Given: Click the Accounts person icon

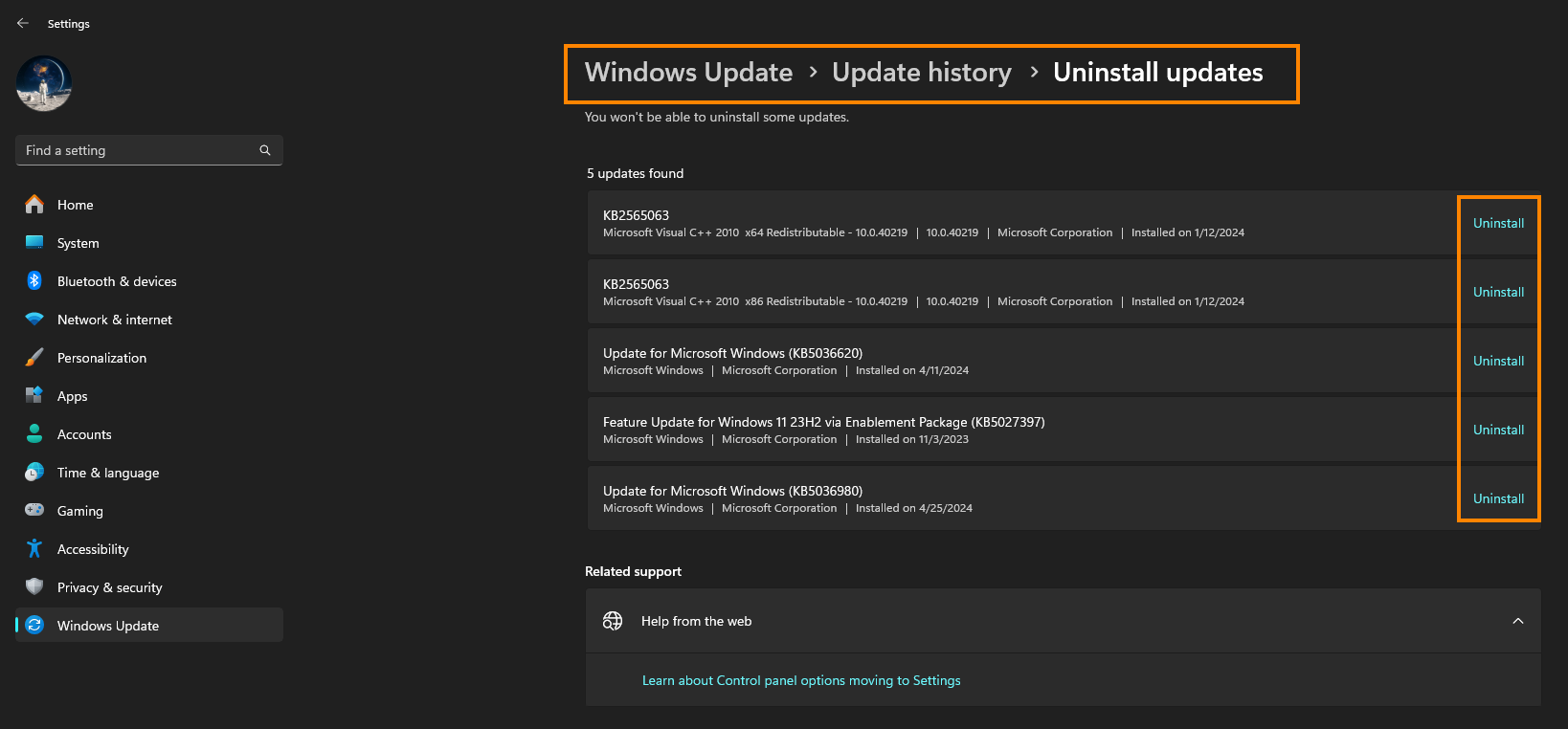Looking at the screenshot, I should (x=34, y=433).
